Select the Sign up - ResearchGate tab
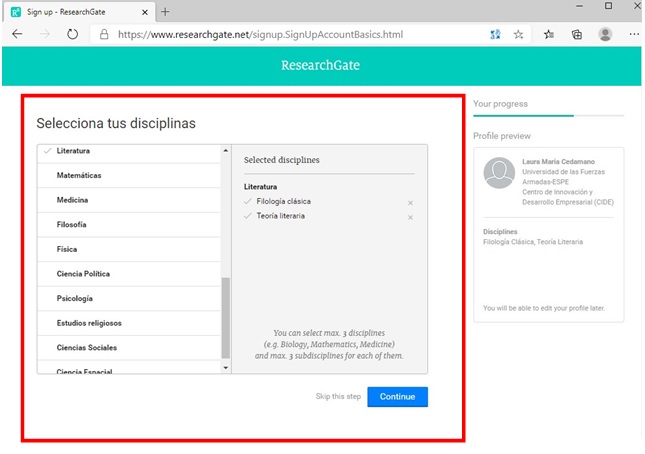The width and height of the screenshot is (645, 454). pyautogui.click(x=75, y=11)
